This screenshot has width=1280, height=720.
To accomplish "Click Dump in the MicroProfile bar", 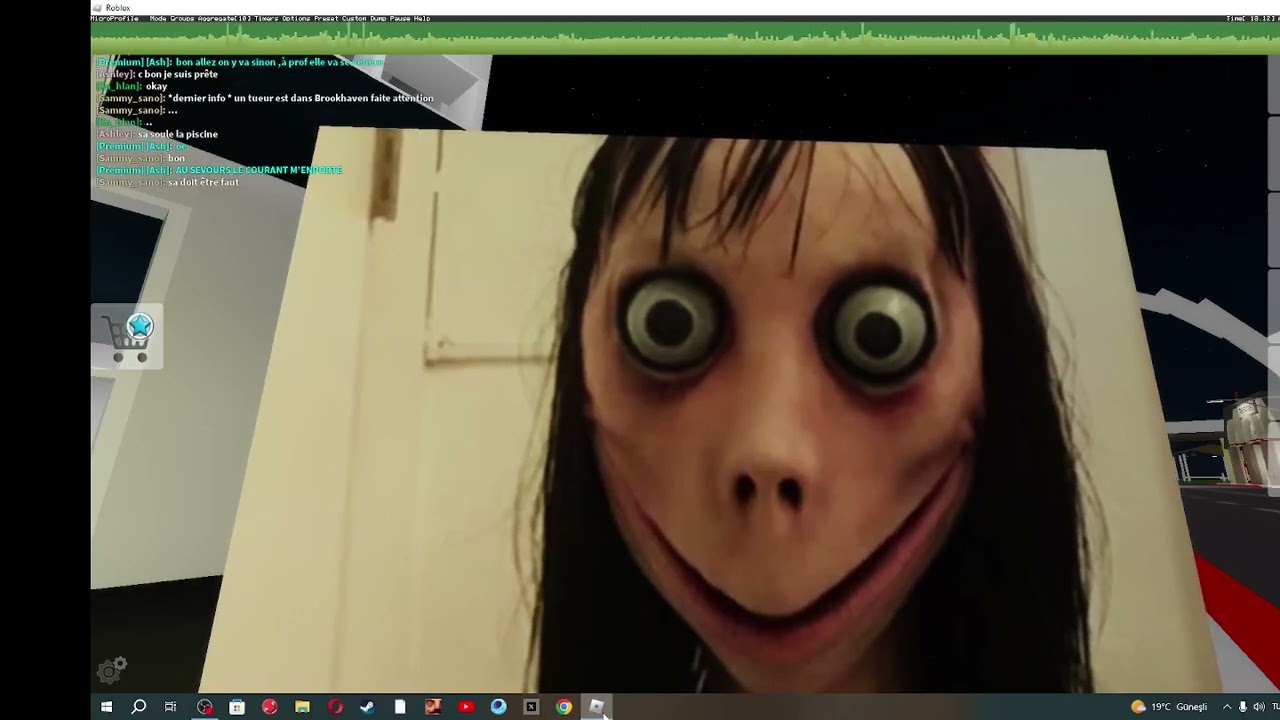I will 378,18.
